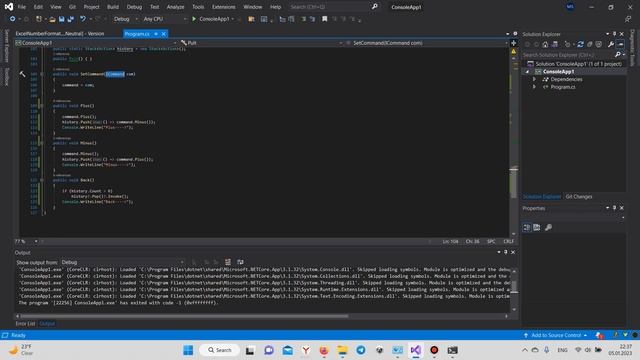The width and height of the screenshot is (640, 360).
Task: Click Clear All icon in Output toolbar
Action: pos(228,262)
